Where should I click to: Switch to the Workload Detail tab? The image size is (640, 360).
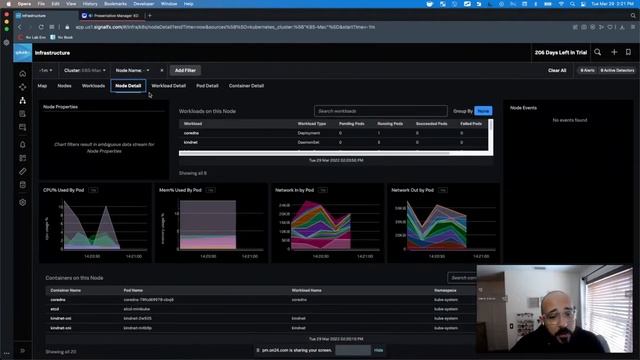click(169, 86)
